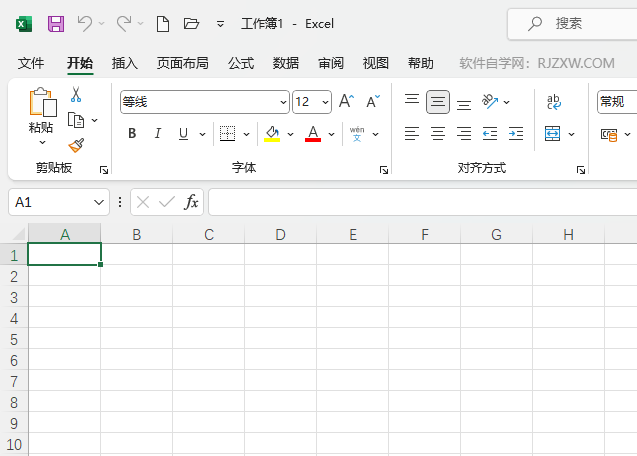
Task: Select column D header
Action: click(280, 234)
